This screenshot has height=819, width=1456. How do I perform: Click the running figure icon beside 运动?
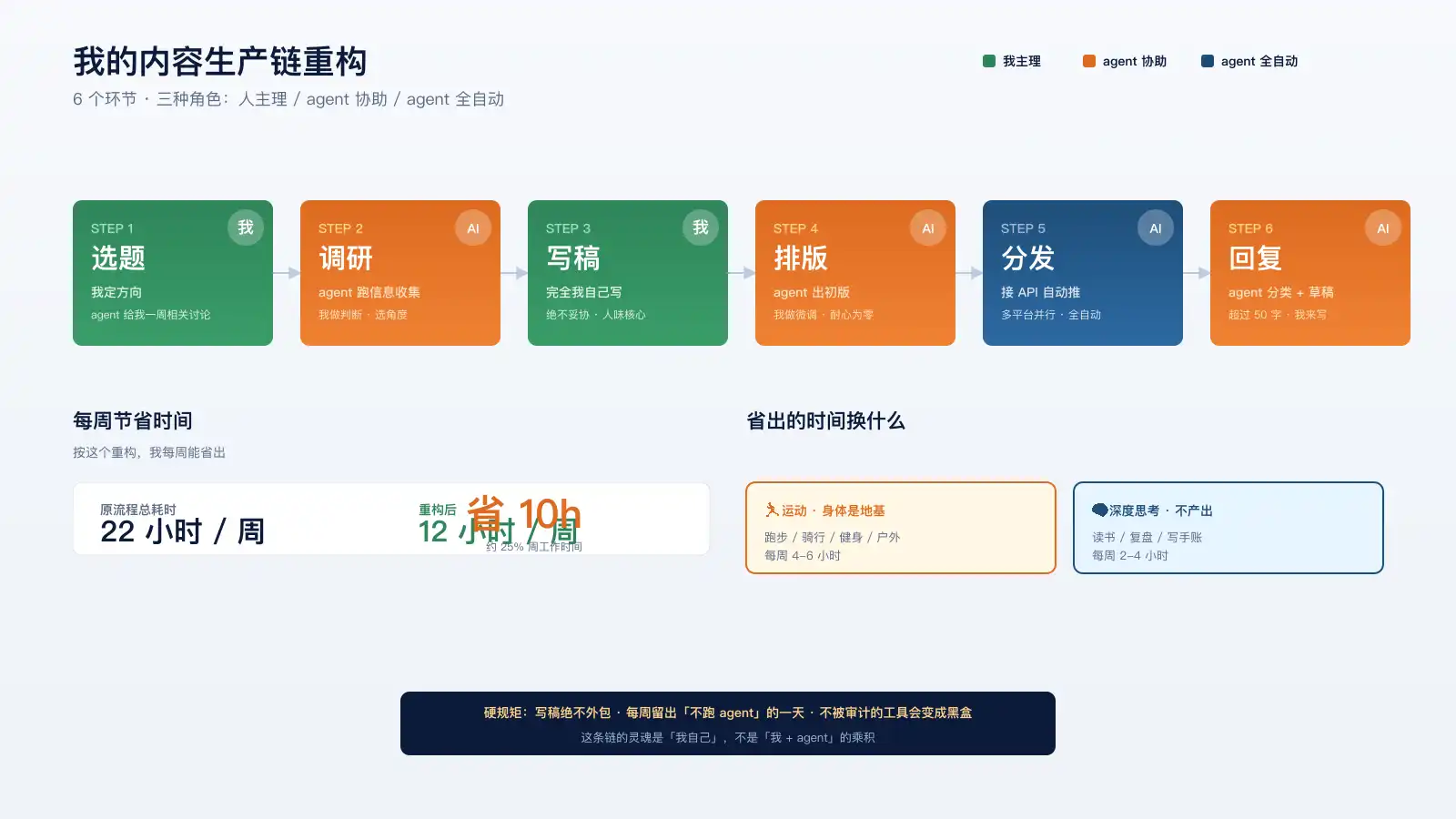pos(772,511)
